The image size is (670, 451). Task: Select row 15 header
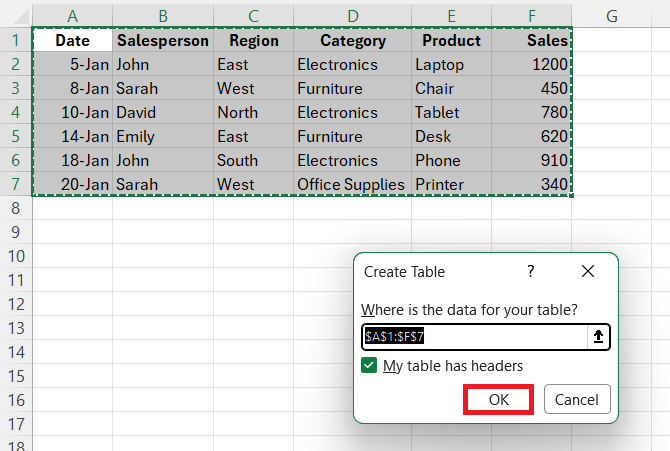tap(16, 376)
